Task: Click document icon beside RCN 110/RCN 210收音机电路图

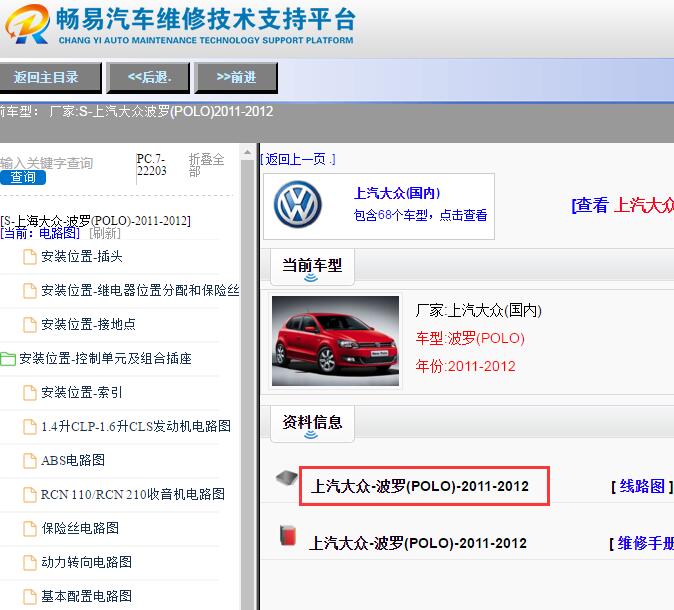Action: click(x=30, y=494)
